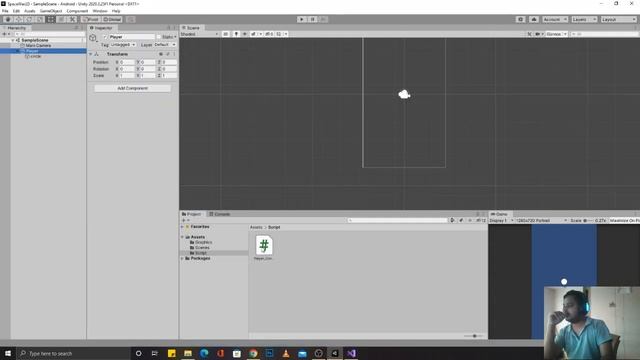This screenshot has width=640, height=360.
Task: Toggle the Global handle rotation button
Action: [x=112, y=19]
